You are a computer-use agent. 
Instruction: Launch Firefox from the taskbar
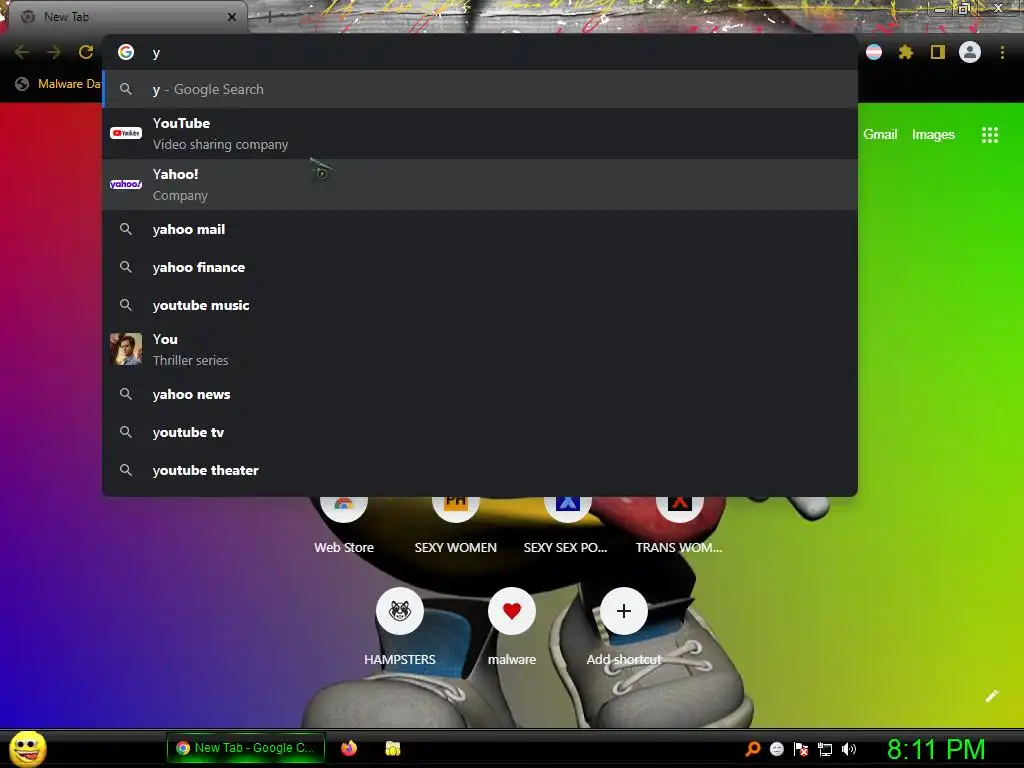coord(349,748)
